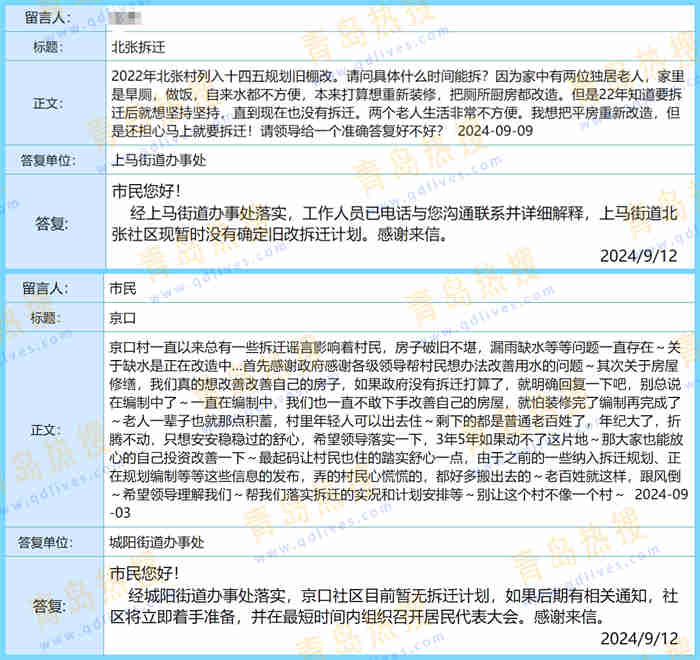Click the '答复单位:' label beside 上马街道办事处
This screenshot has height=660, width=700.
point(48,160)
